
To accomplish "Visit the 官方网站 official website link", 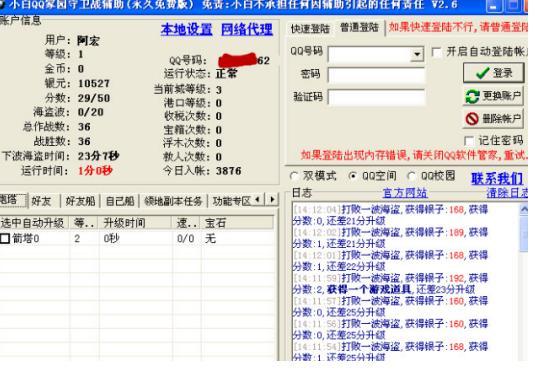I will tap(405, 193).
